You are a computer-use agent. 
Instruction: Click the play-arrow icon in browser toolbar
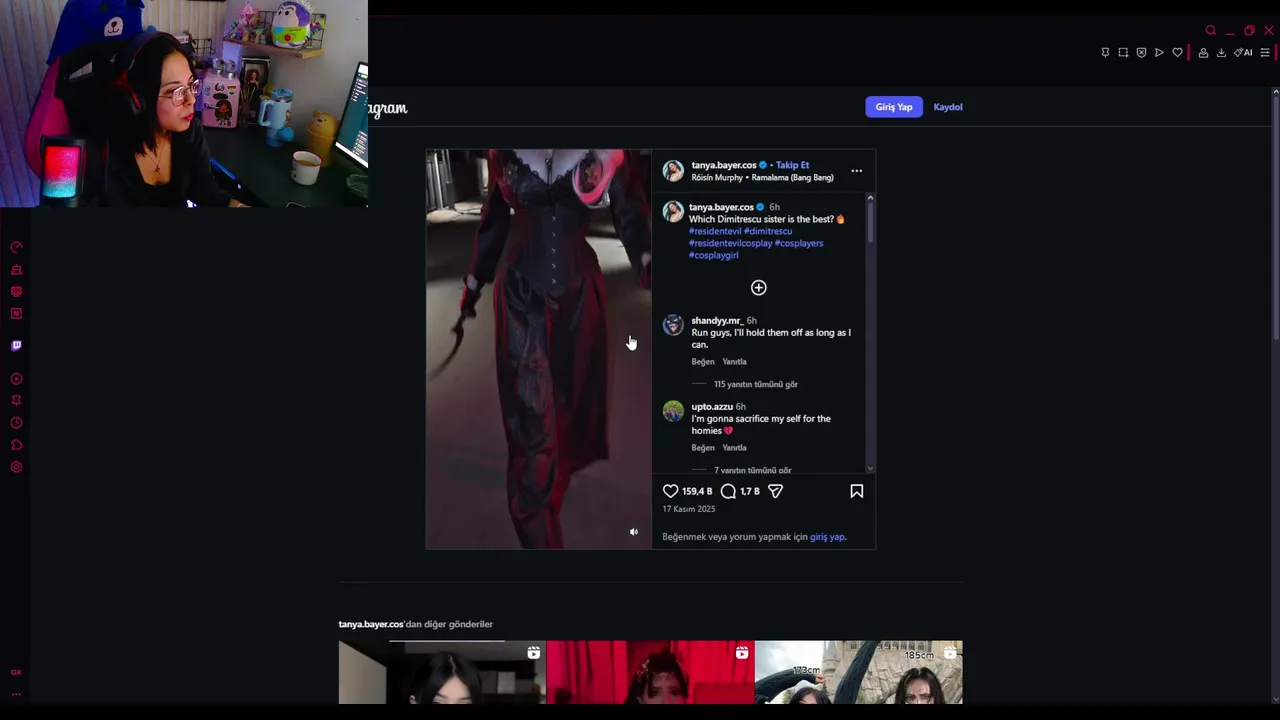[1159, 53]
